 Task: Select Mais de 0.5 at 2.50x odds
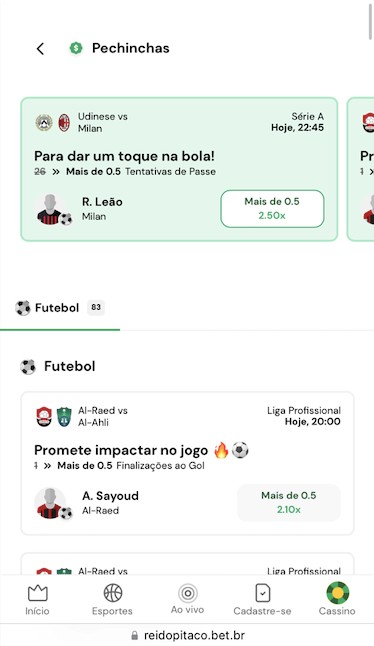tap(272, 208)
